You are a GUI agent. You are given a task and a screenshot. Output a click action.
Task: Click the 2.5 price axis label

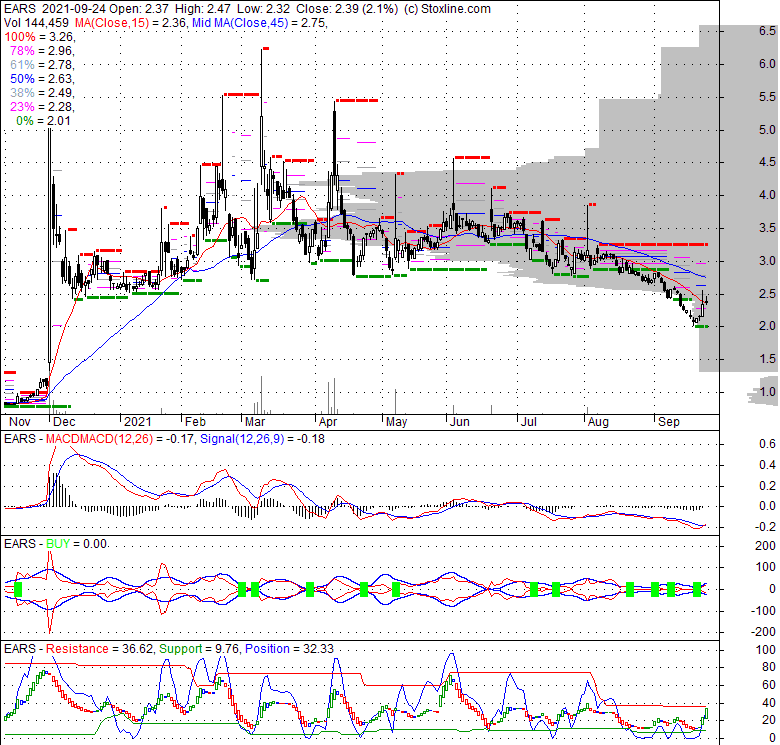tap(767, 293)
